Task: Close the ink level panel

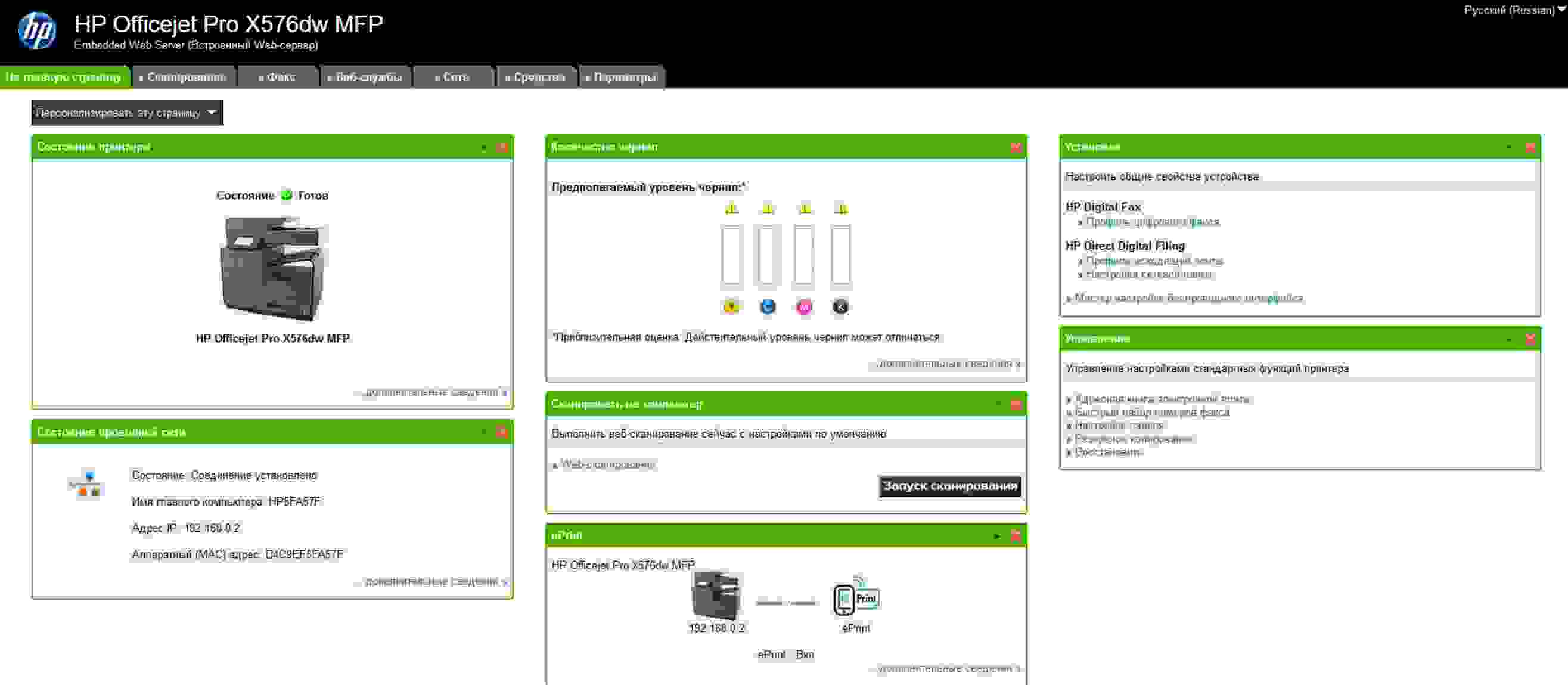Action: coord(1016,147)
